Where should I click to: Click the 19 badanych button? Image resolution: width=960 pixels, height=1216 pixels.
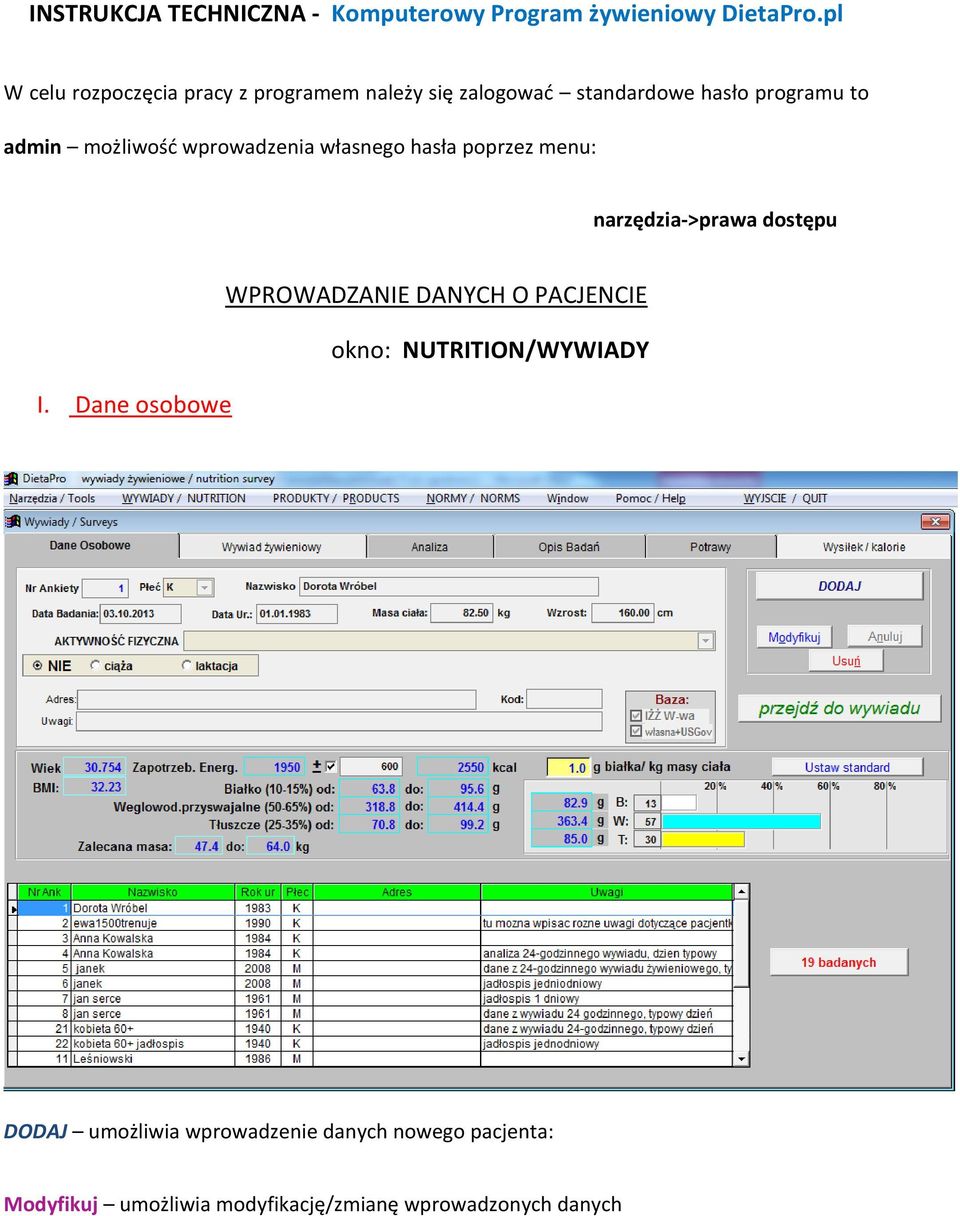coord(838,962)
